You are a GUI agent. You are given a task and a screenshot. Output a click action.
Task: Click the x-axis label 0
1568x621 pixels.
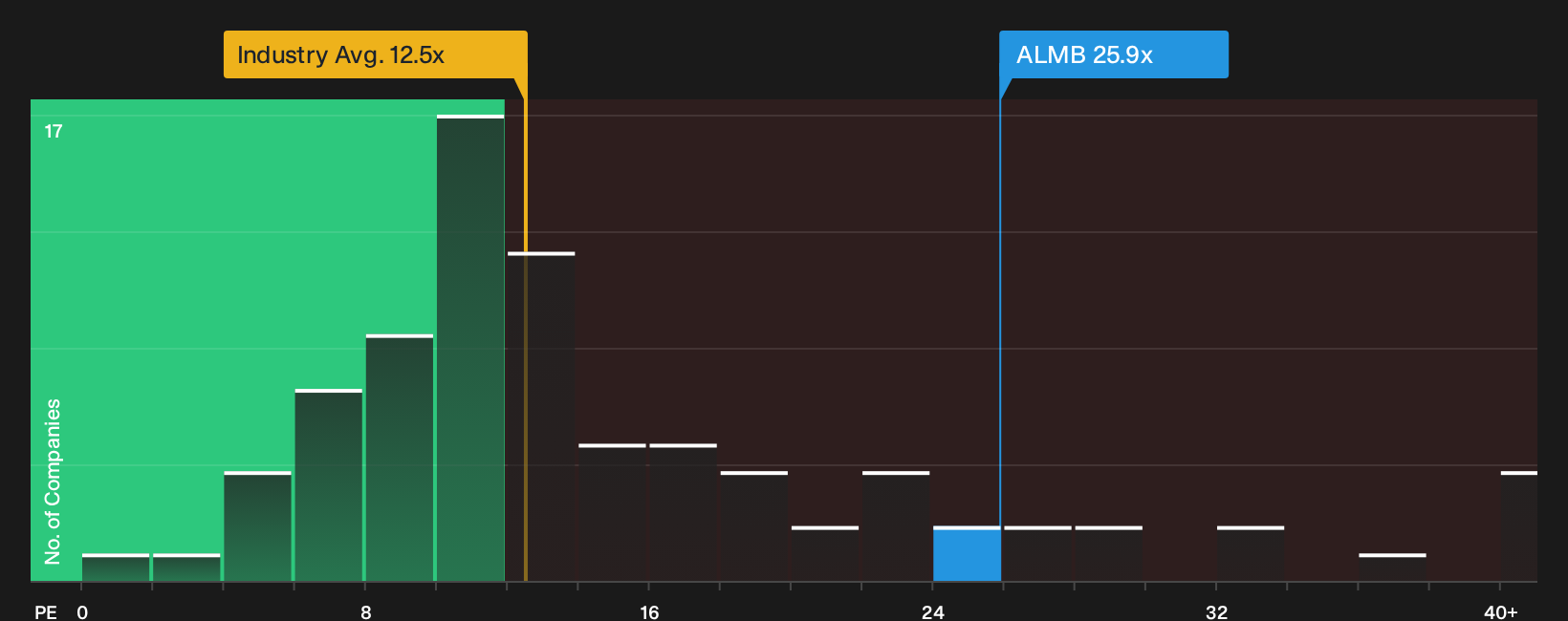tap(82, 611)
